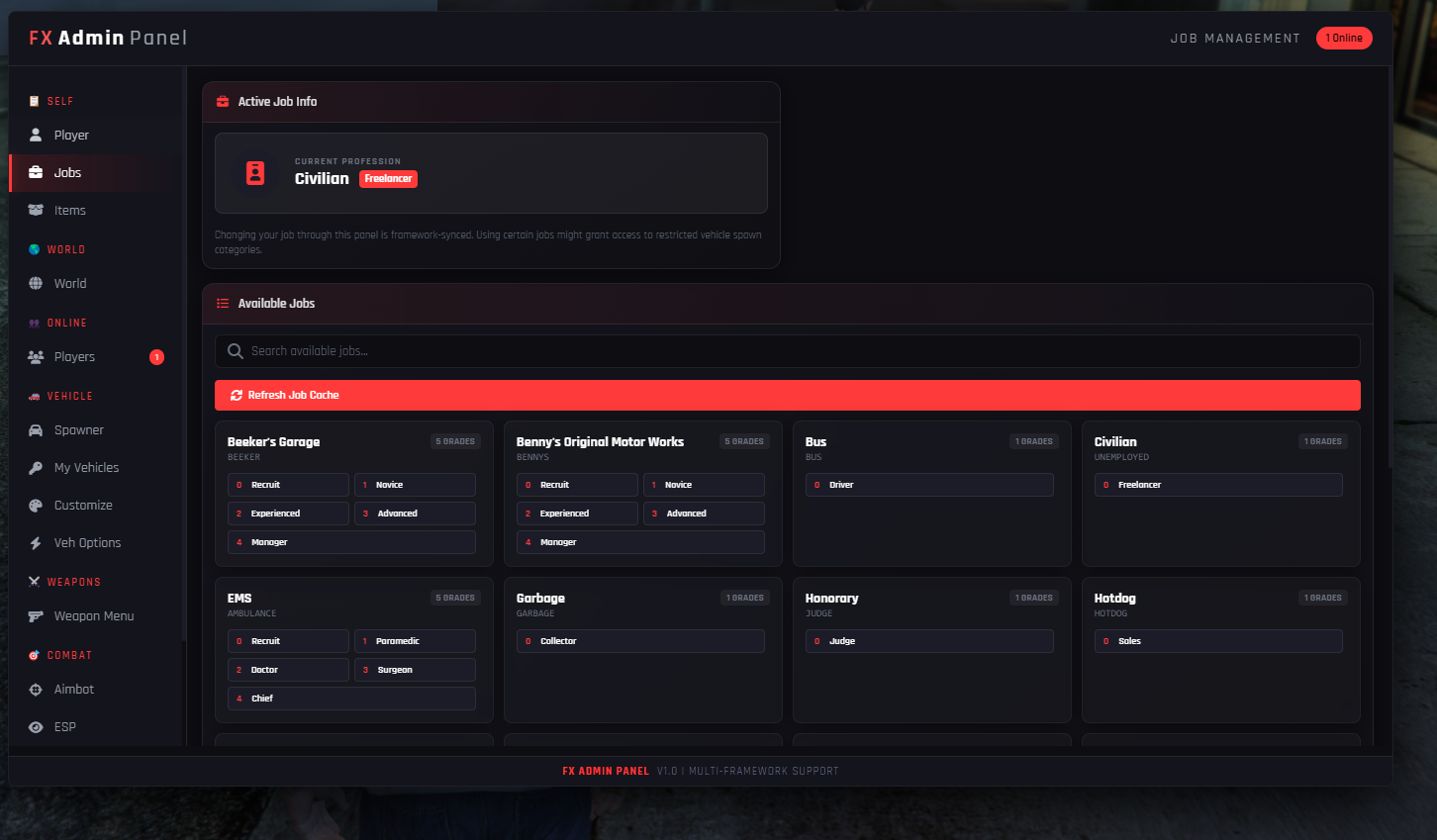1437x840 pixels.
Task: Choose EMS Paramedic grade
Action: (x=415, y=641)
